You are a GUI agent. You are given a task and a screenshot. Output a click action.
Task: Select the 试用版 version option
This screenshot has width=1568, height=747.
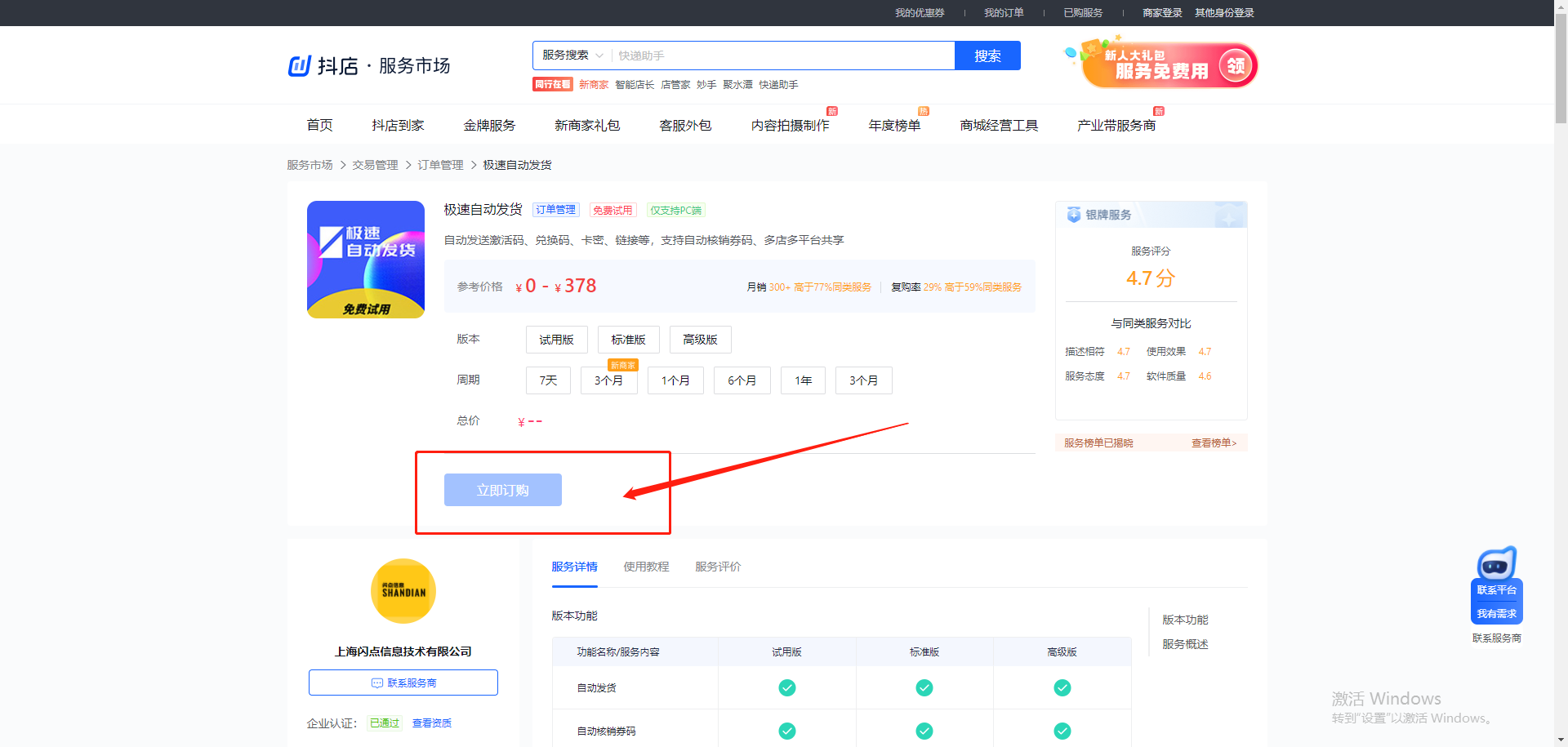[x=556, y=340]
